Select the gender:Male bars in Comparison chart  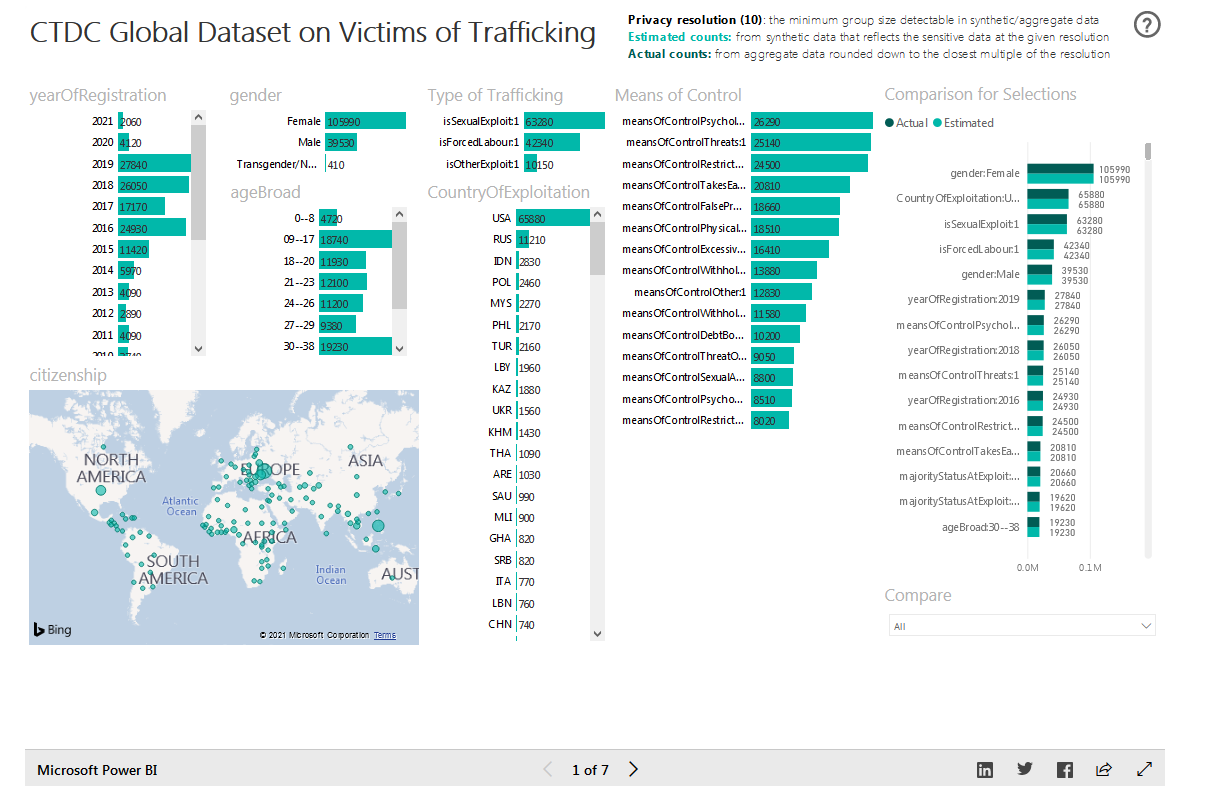[1039, 274]
